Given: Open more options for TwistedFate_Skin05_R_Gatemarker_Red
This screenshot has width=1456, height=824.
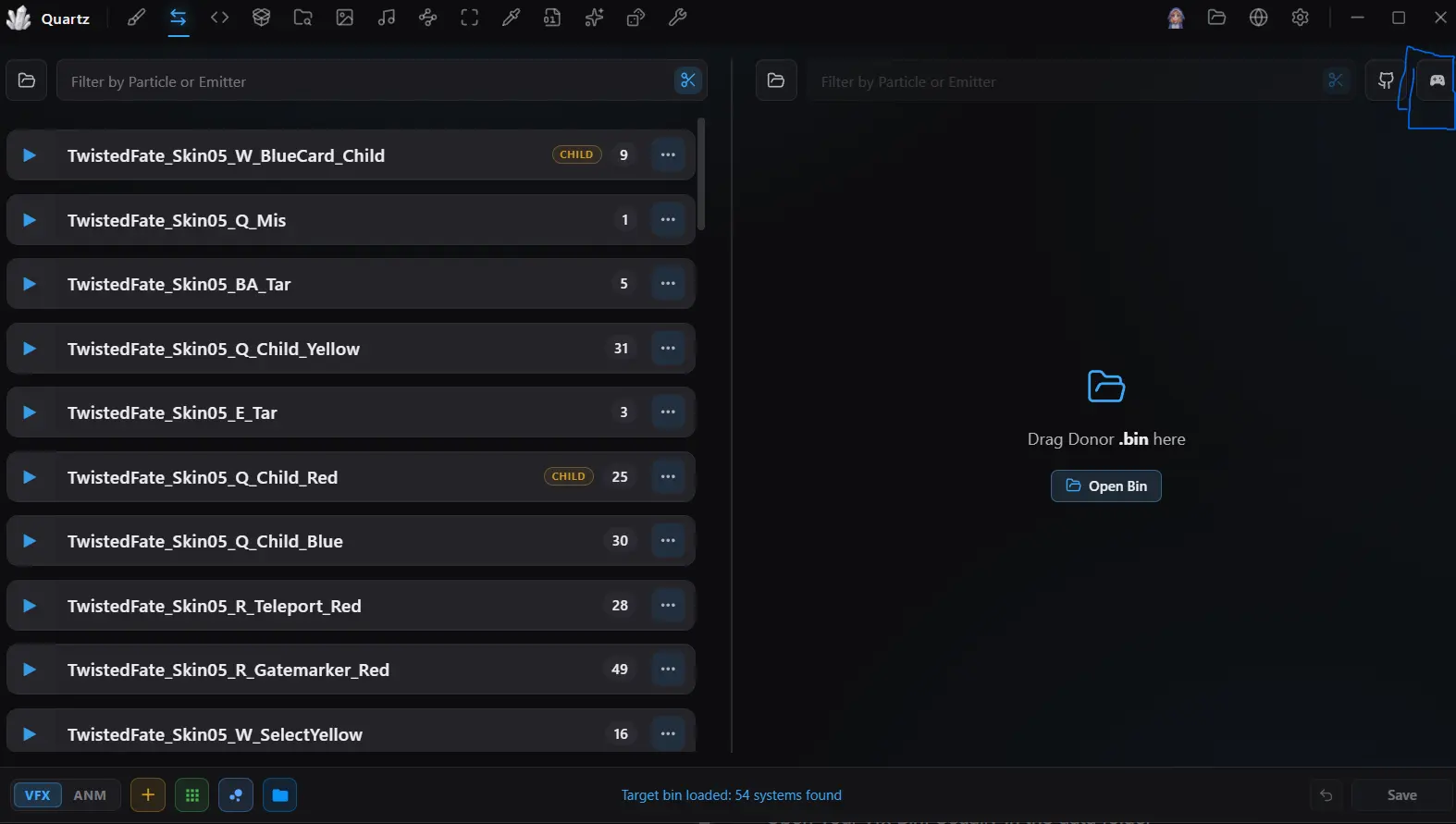Looking at the screenshot, I should click(x=668, y=670).
